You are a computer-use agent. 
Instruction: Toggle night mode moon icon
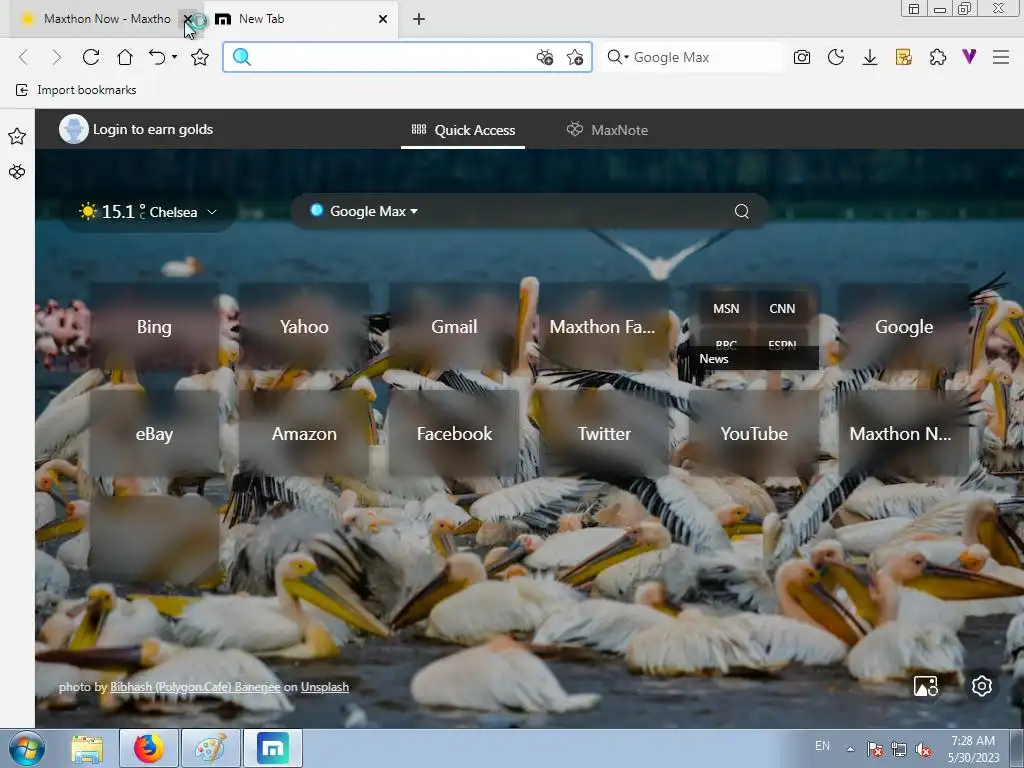pyautogui.click(x=836, y=57)
